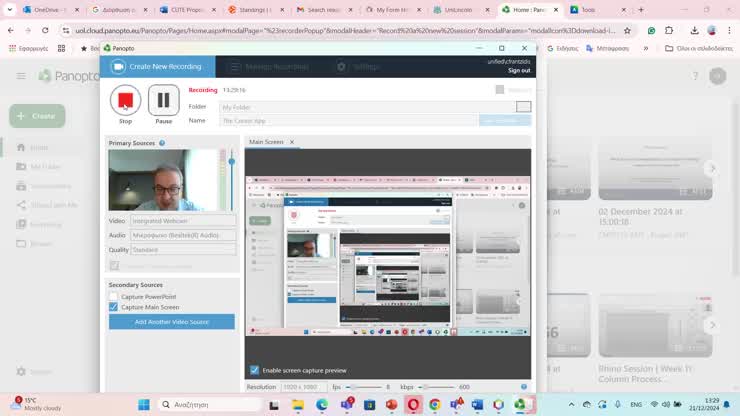
Task: Expand the hidden bookmarks chevron
Action: [646, 48]
